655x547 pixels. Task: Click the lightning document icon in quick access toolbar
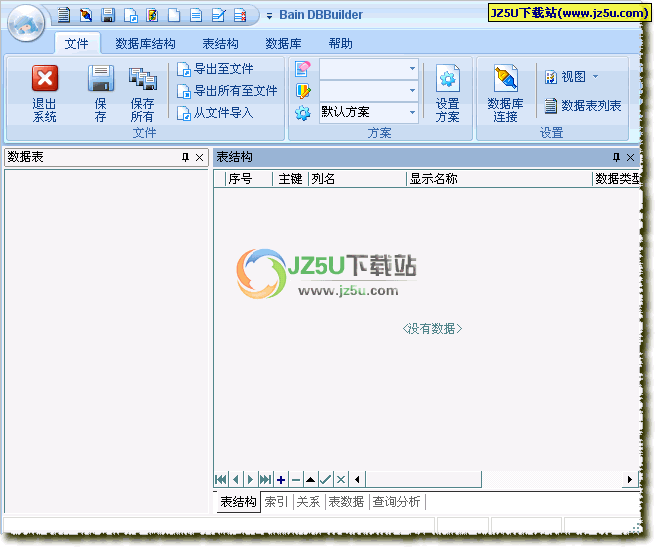coord(152,15)
